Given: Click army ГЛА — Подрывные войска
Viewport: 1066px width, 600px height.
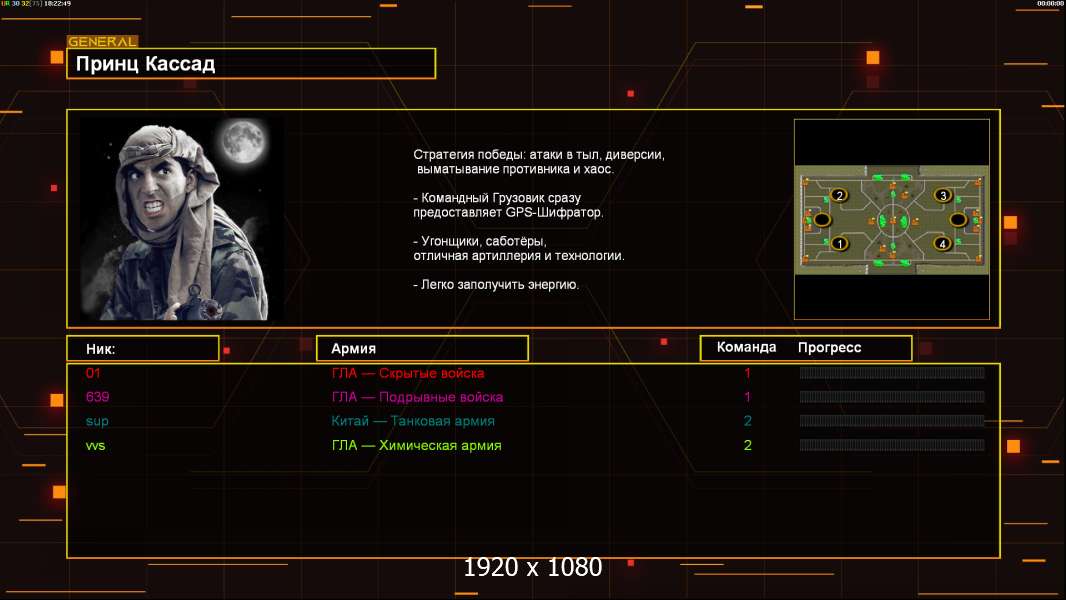Looking at the screenshot, I should (417, 397).
